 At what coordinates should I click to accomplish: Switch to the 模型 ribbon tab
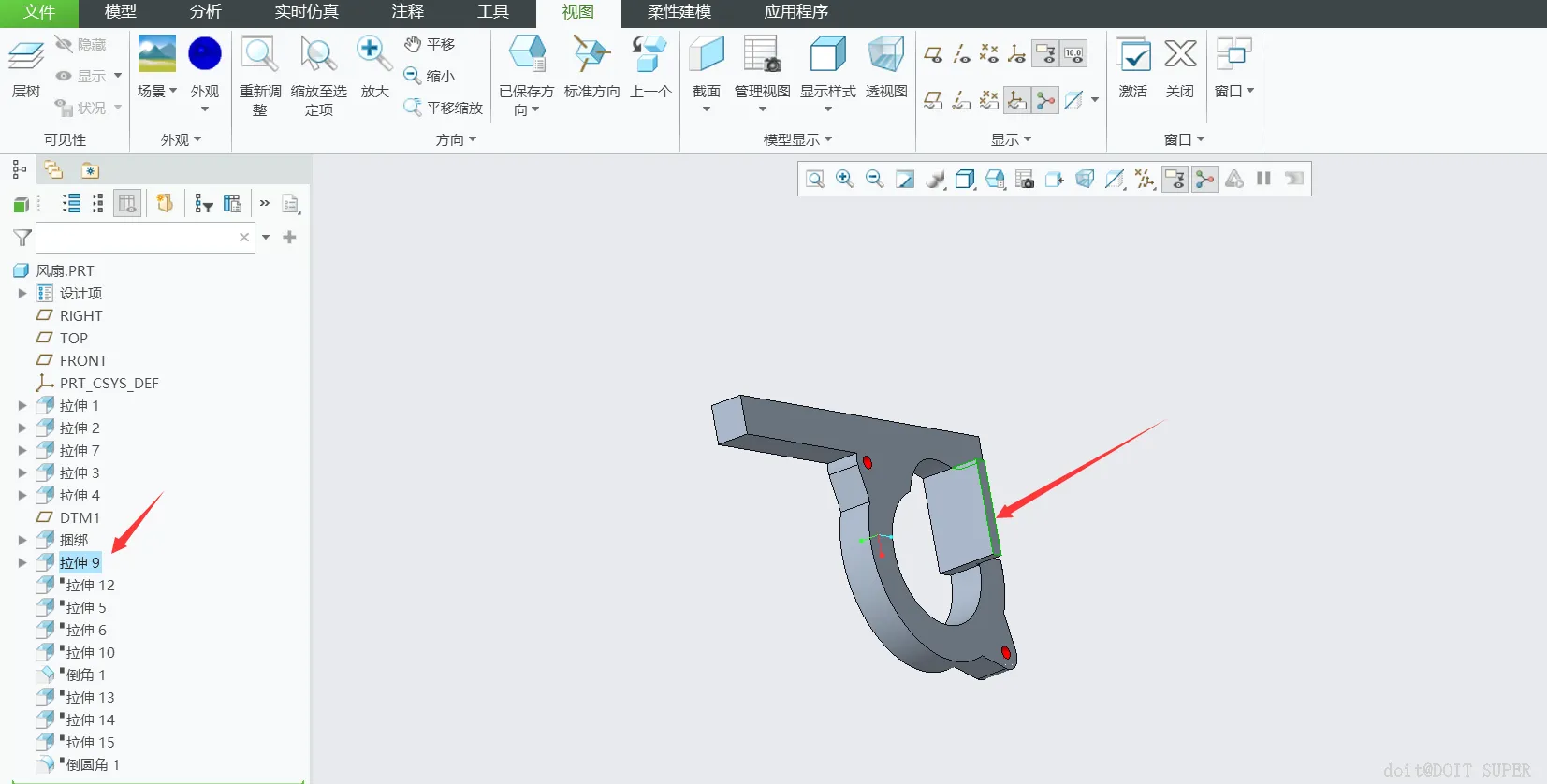[x=121, y=12]
